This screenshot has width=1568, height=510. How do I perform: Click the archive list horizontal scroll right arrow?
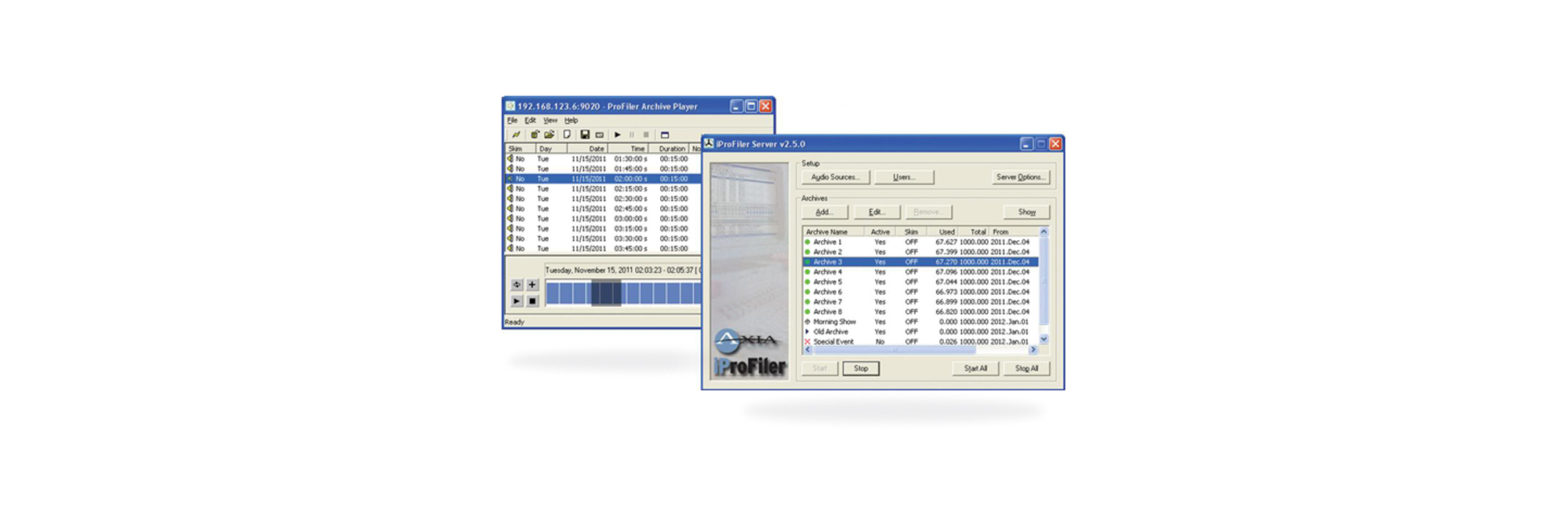point(1033,350)
